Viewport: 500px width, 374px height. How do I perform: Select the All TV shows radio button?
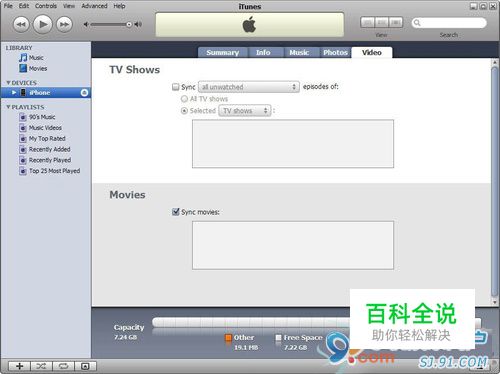coord(184,99)
